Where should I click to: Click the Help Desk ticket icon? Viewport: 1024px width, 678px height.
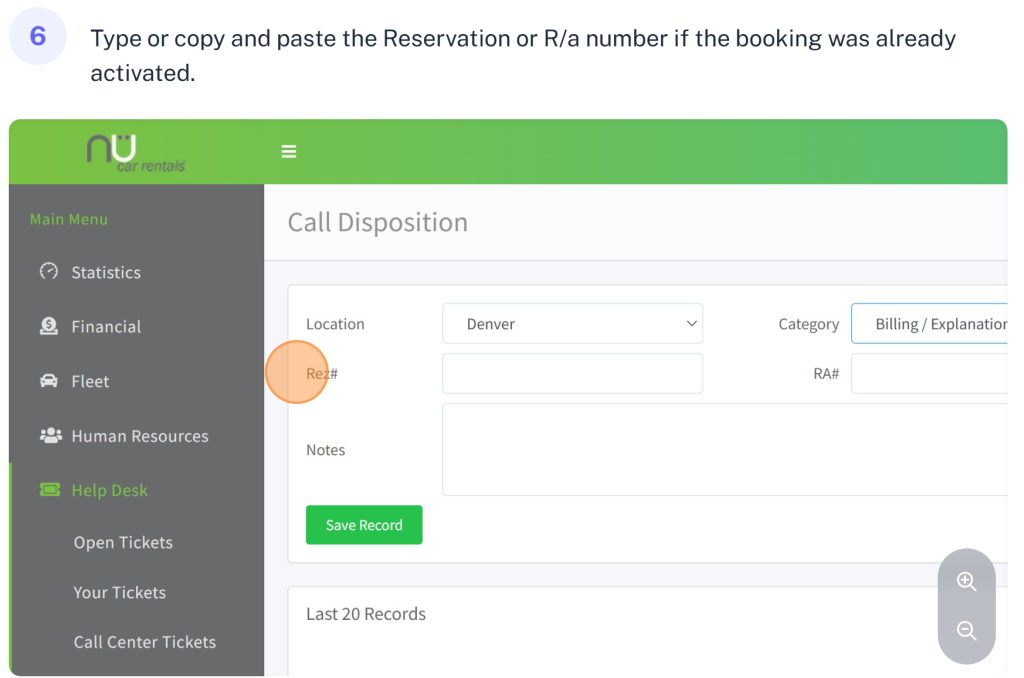tap(49, 490)
